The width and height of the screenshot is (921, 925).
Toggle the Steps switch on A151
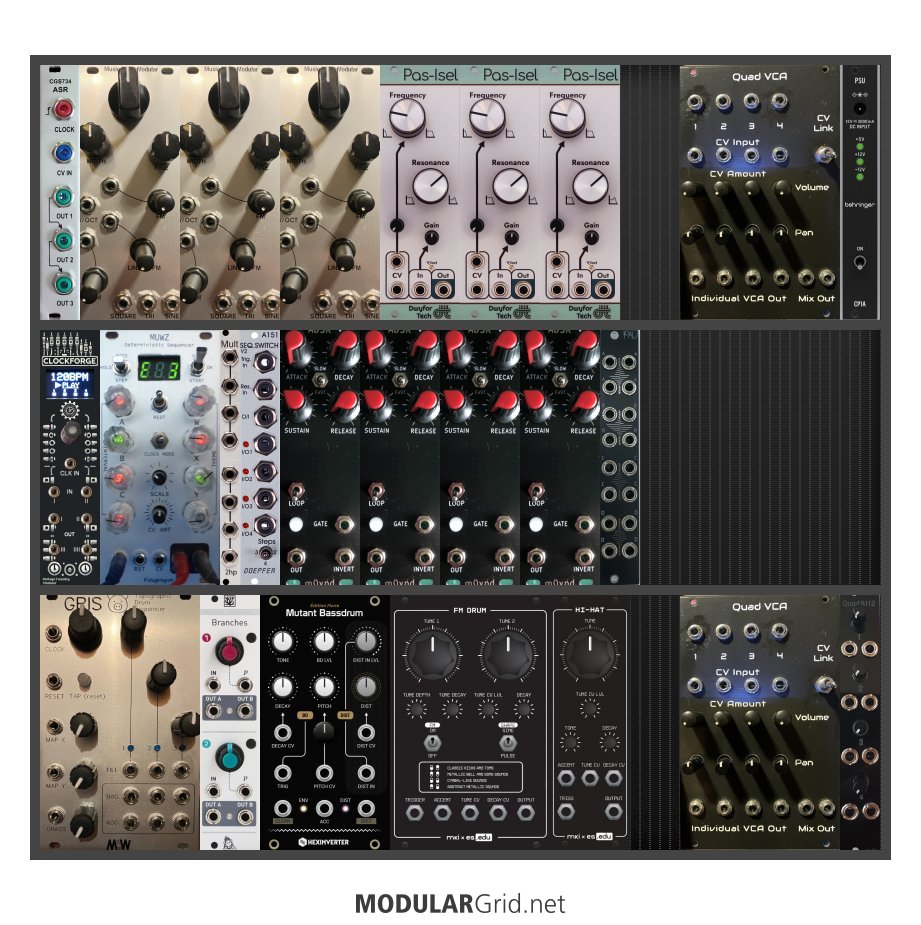[267, 553]
